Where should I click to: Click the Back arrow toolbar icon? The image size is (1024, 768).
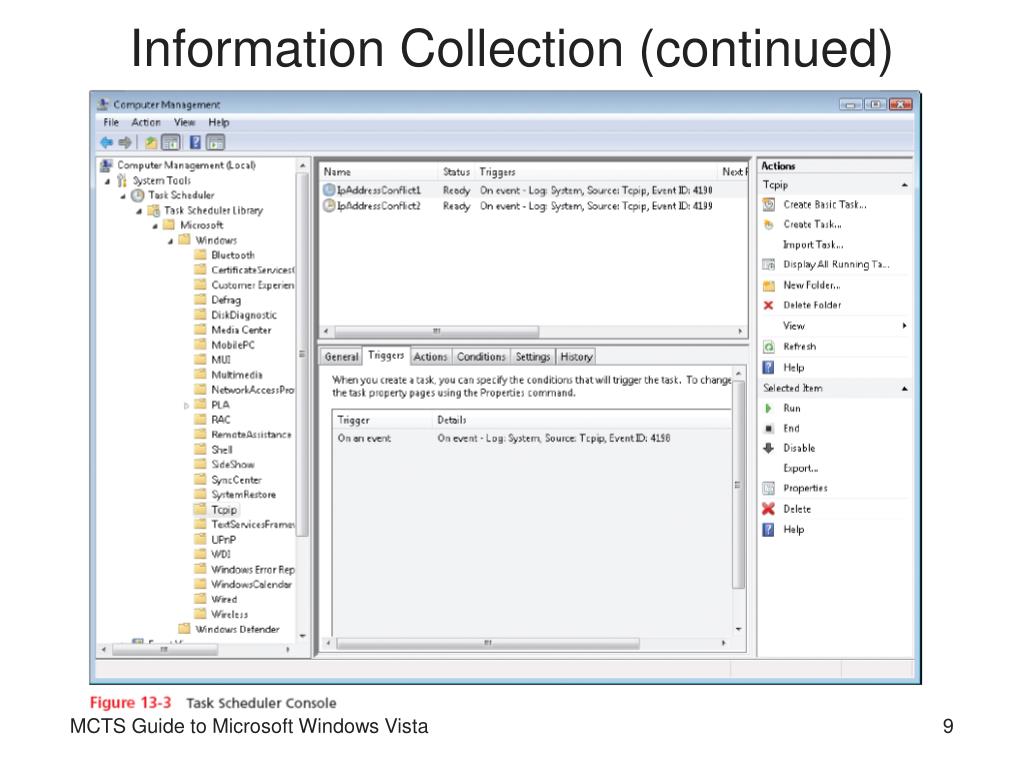pos(106,142)
